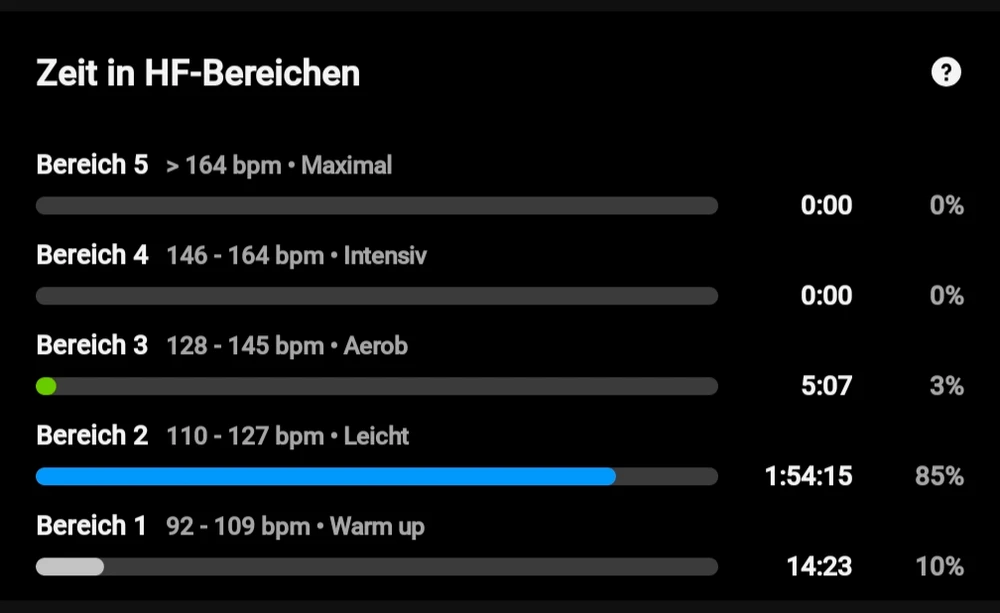The height and width of the screenshot is (613, 1000).
Task: Select the empty Bereich 4 bar
Action: point(377,296)
